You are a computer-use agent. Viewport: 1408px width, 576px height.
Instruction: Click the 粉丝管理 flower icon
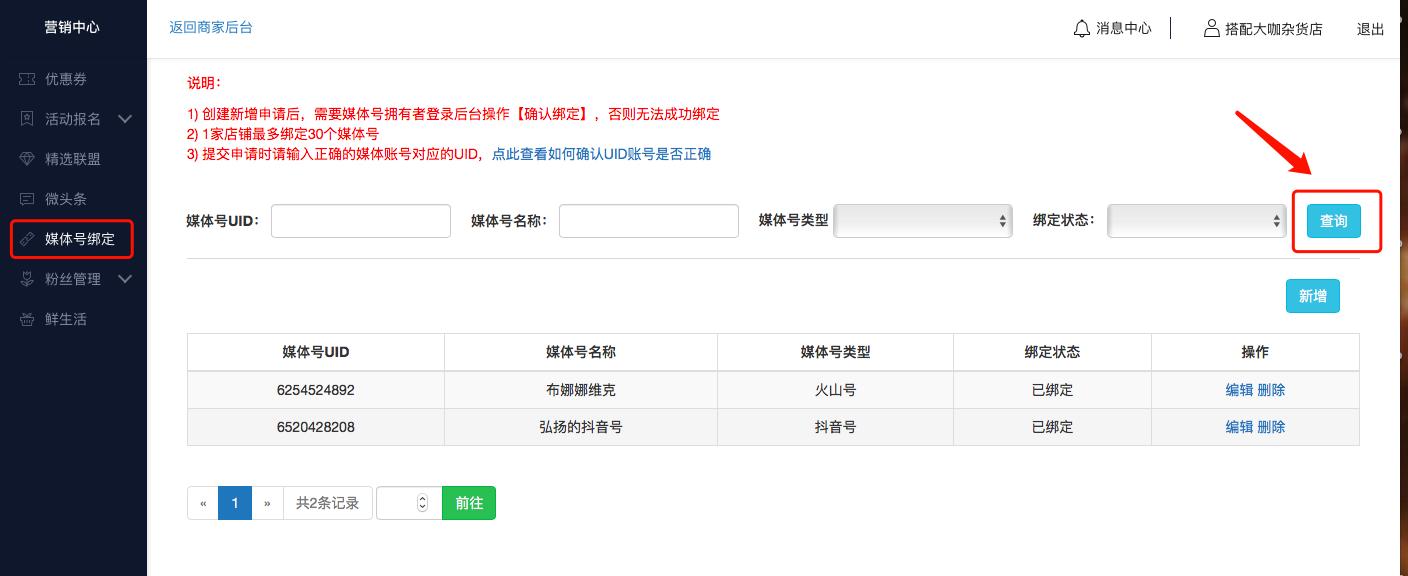click(x=25, y=279)
